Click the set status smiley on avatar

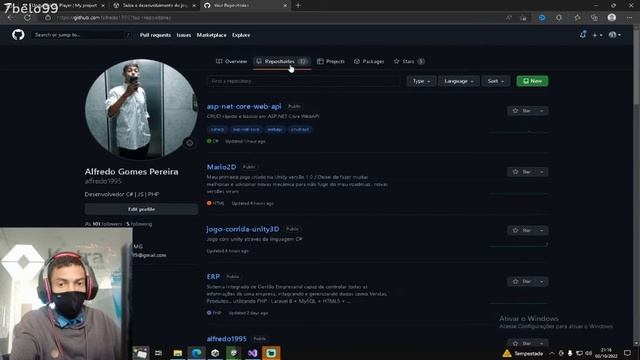click(189, 143)
